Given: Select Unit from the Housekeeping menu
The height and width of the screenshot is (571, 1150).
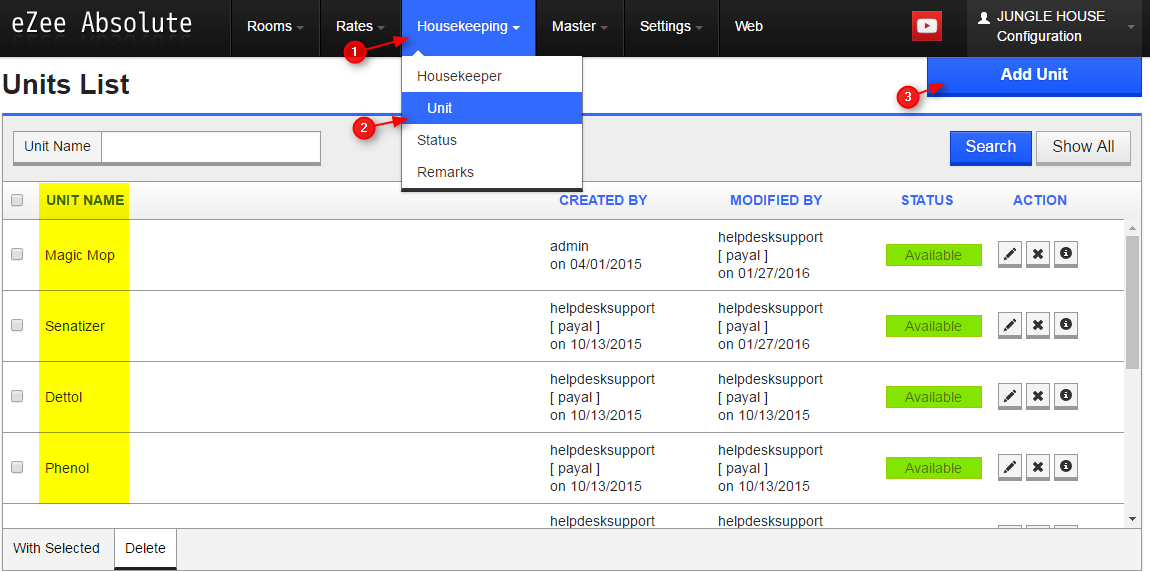Looking at the screenshot, I should click(491, 108).
